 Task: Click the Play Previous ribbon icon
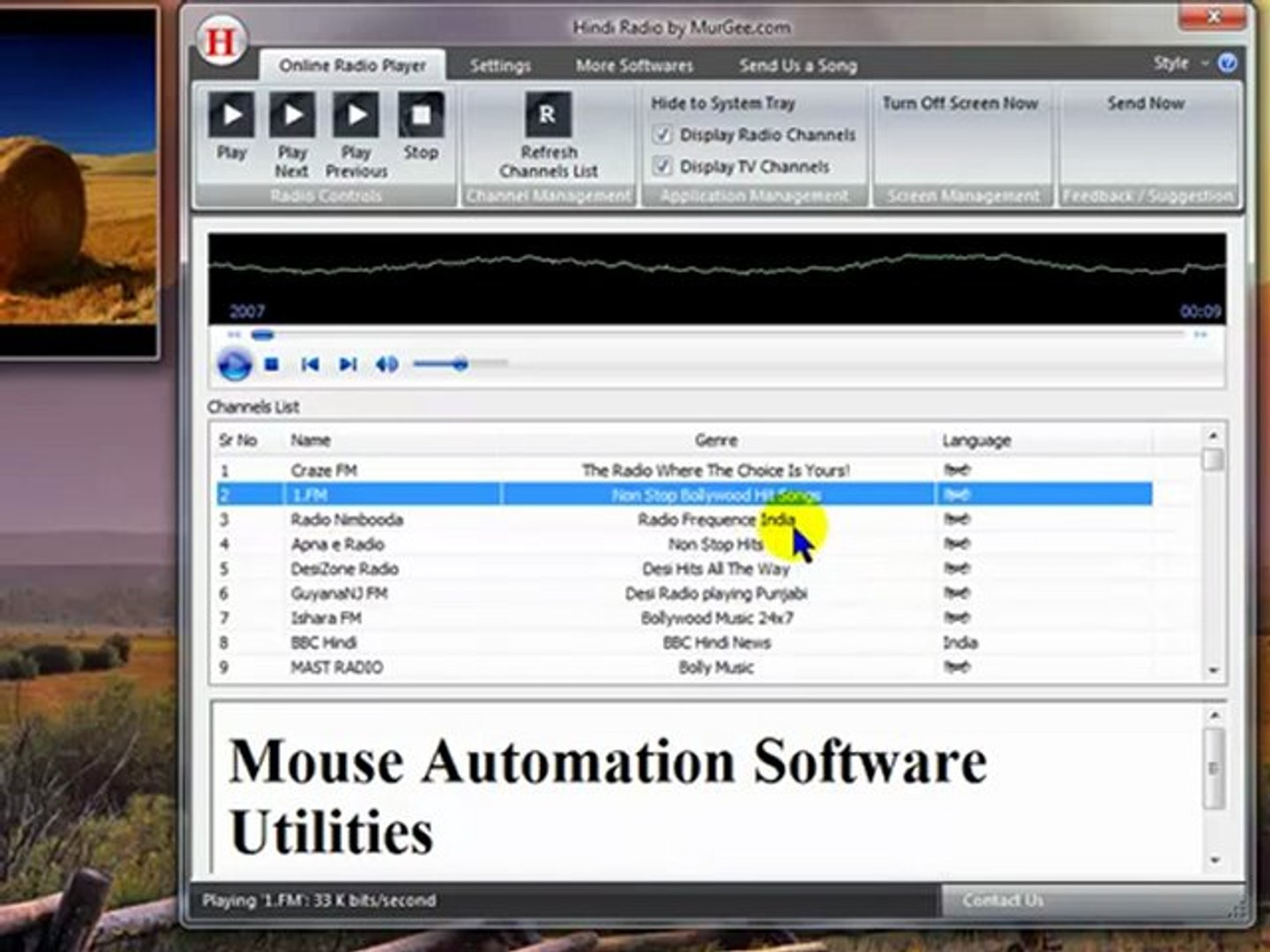tap(356, 115)
